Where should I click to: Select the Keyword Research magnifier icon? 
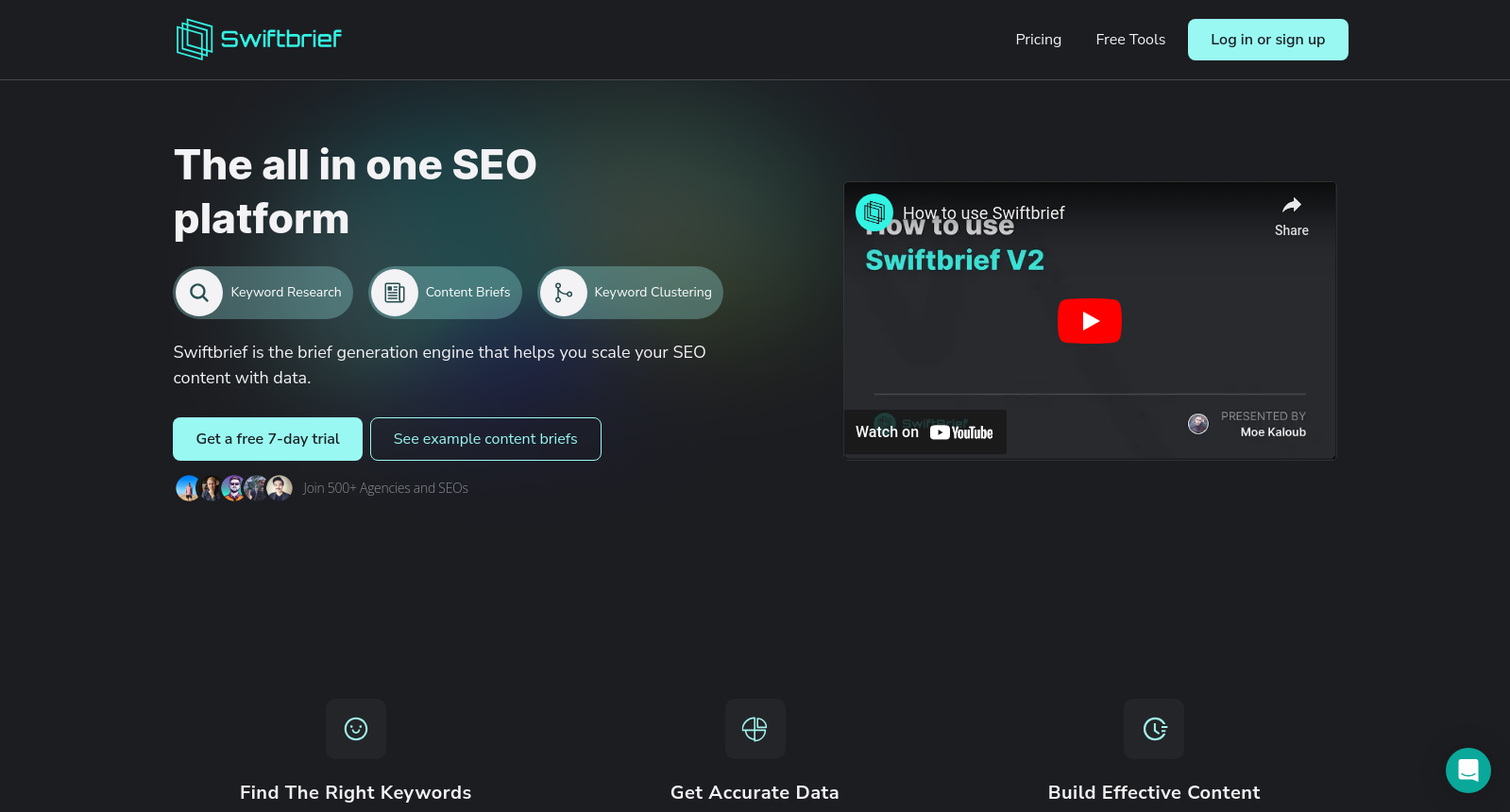click(199, 293)
